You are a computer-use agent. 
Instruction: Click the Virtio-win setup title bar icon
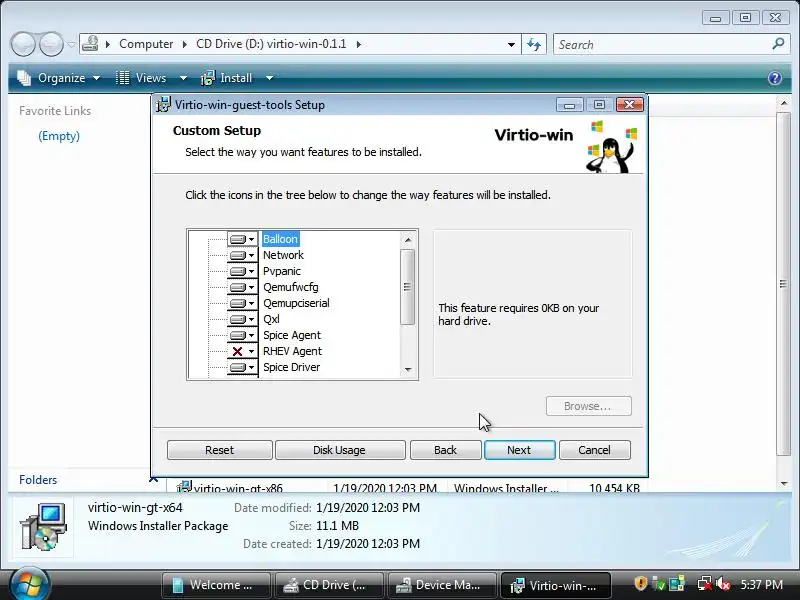point(163,105)
